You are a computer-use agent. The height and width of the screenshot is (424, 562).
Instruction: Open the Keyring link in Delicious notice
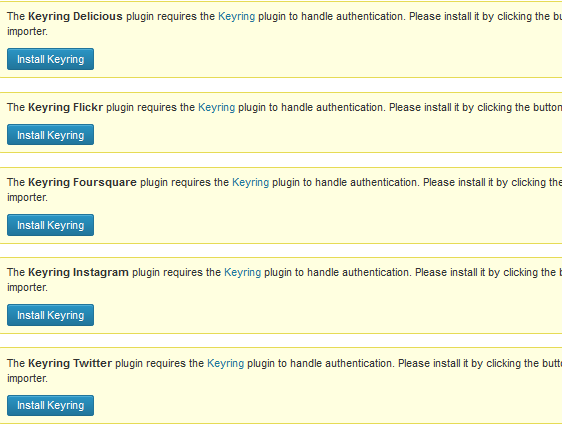pos(237,17)
